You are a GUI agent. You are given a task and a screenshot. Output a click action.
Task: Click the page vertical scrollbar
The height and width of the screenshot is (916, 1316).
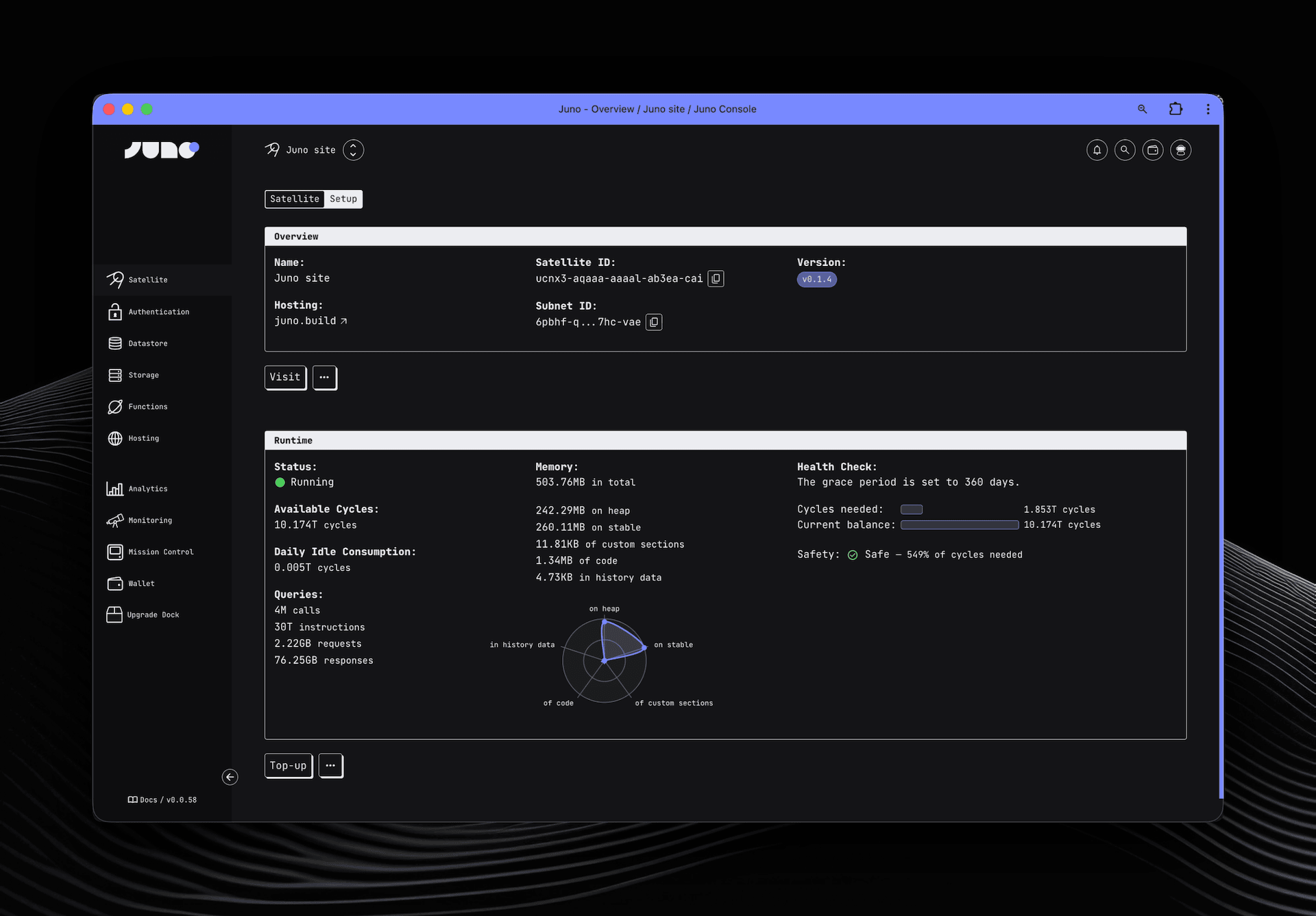[x=1221, y=461]
